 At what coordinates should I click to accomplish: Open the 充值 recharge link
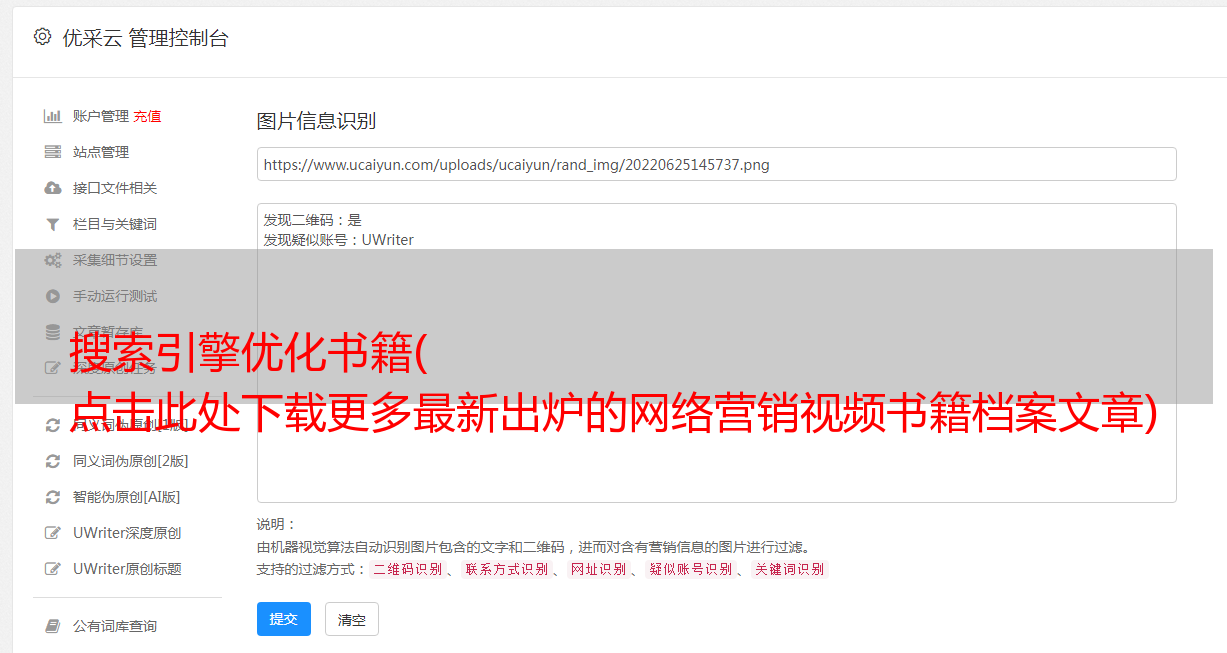click(147, 116)
